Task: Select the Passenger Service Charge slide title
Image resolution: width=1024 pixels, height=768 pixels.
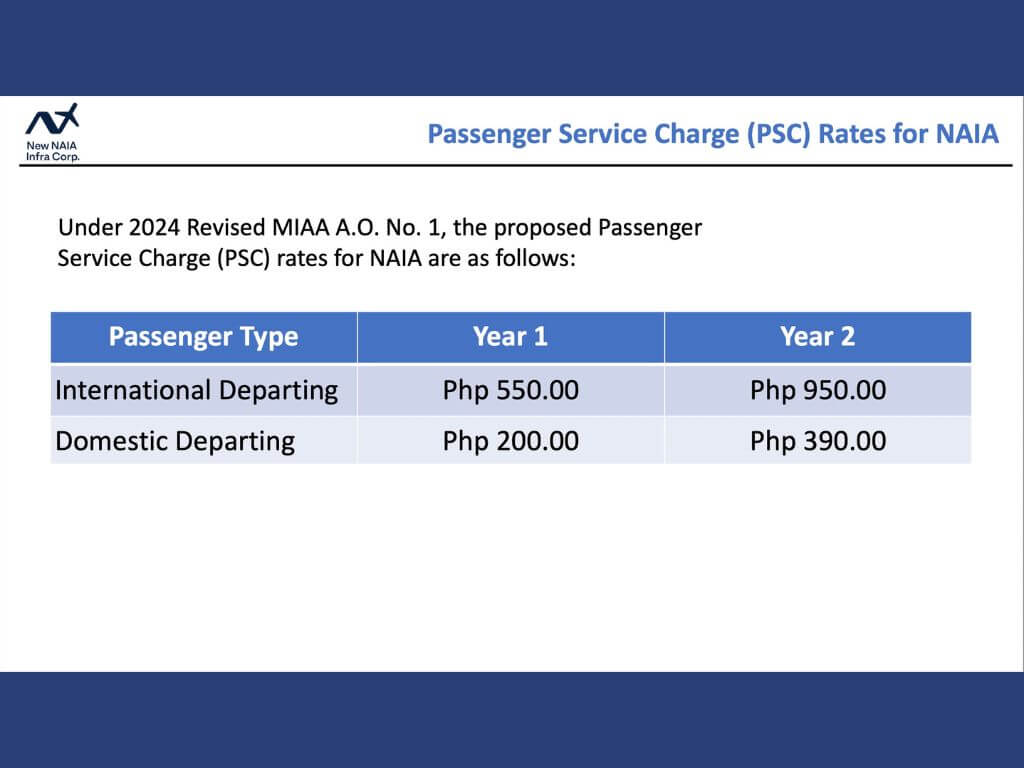Action: coord(712,134)
